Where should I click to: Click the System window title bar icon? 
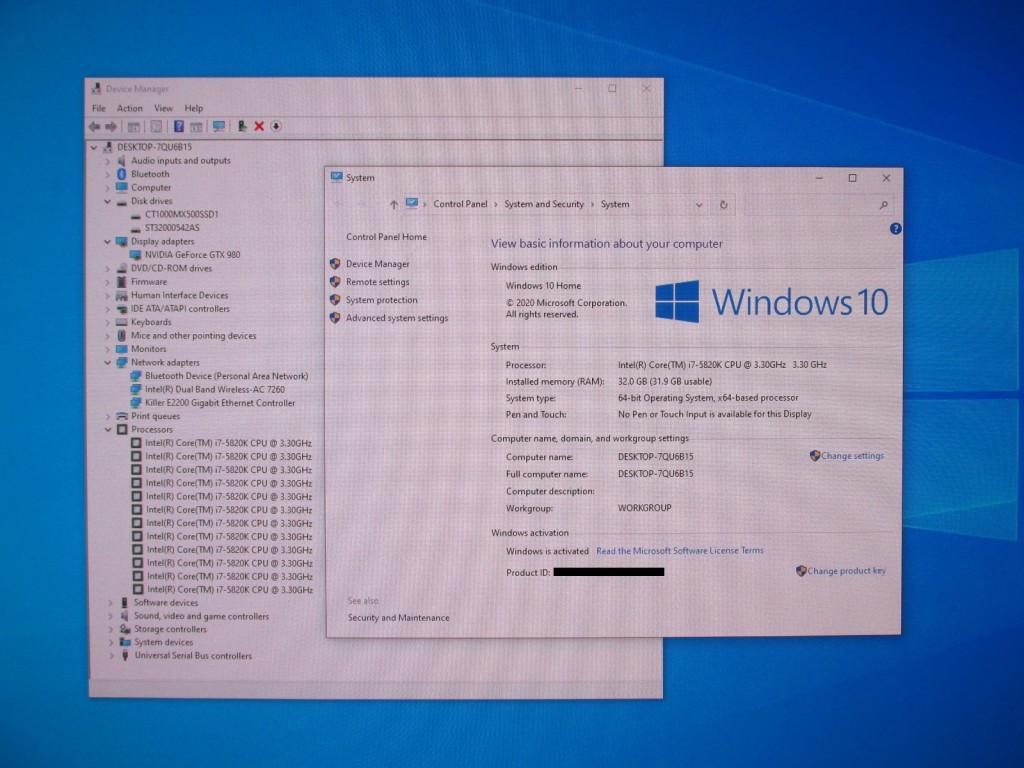click(336, 177)
